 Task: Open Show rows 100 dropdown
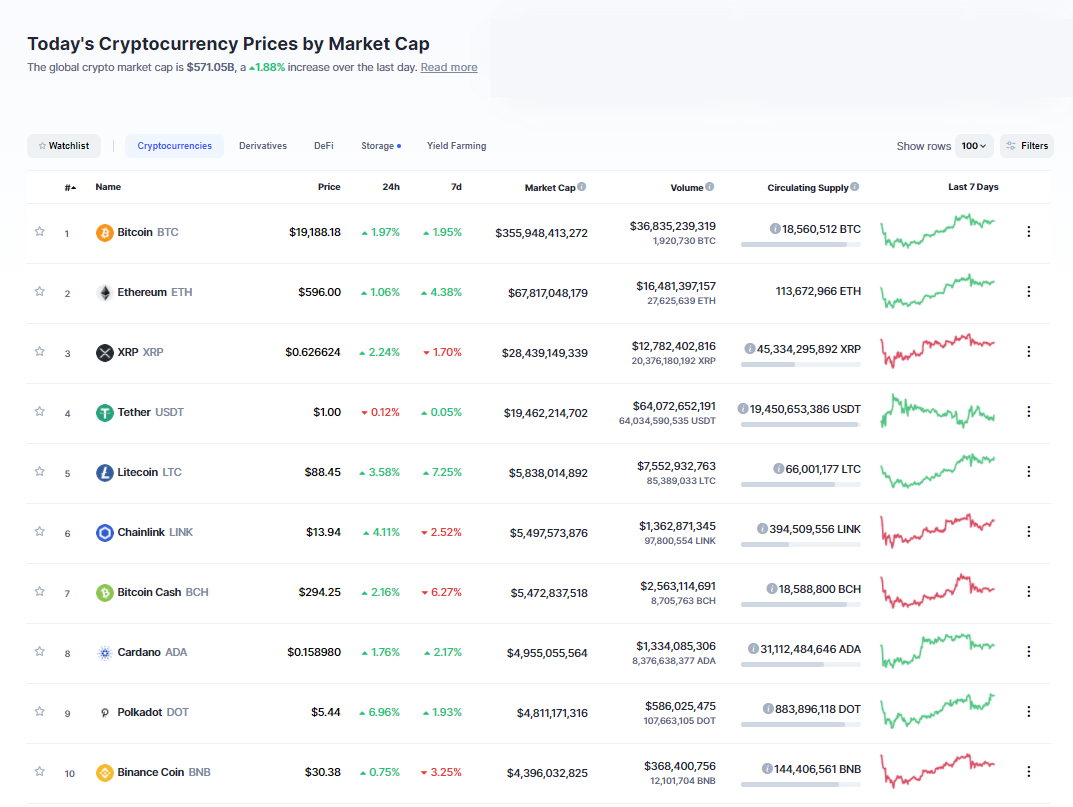(x=974, y=146)
